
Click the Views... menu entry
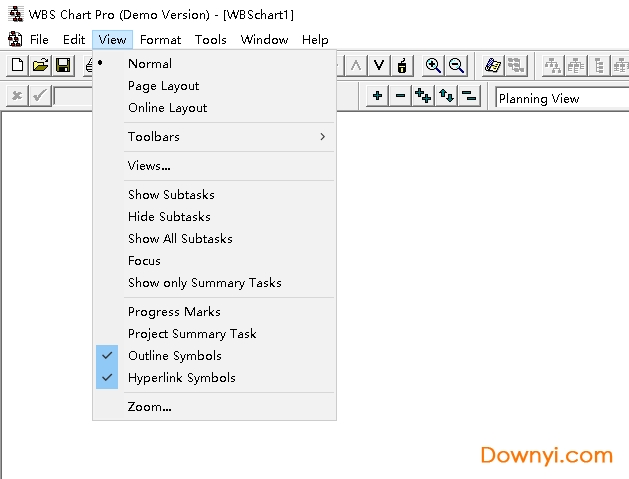tap(149, 166)
